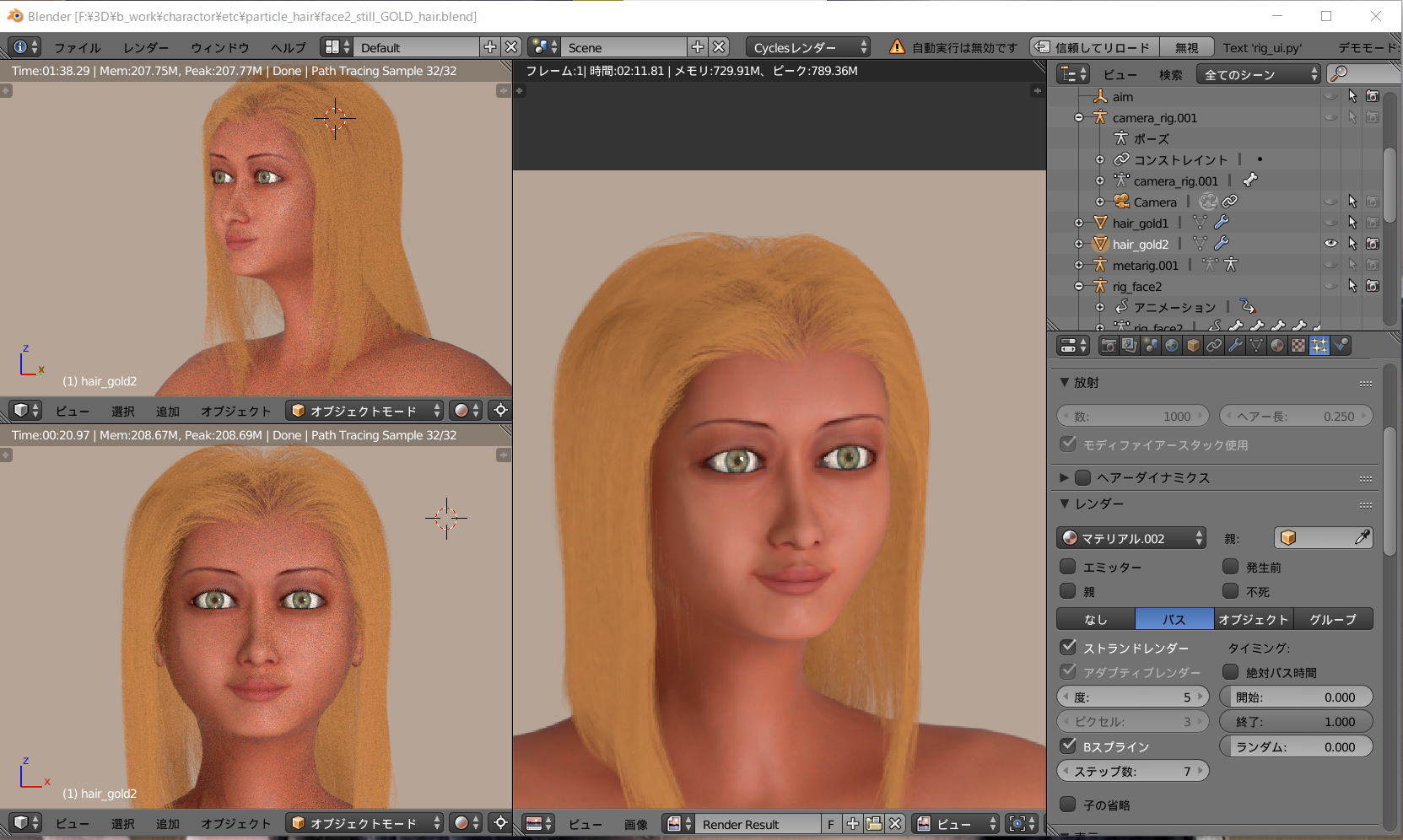Open the Modifiers wrench properties tab

[x=1235, y=345]
